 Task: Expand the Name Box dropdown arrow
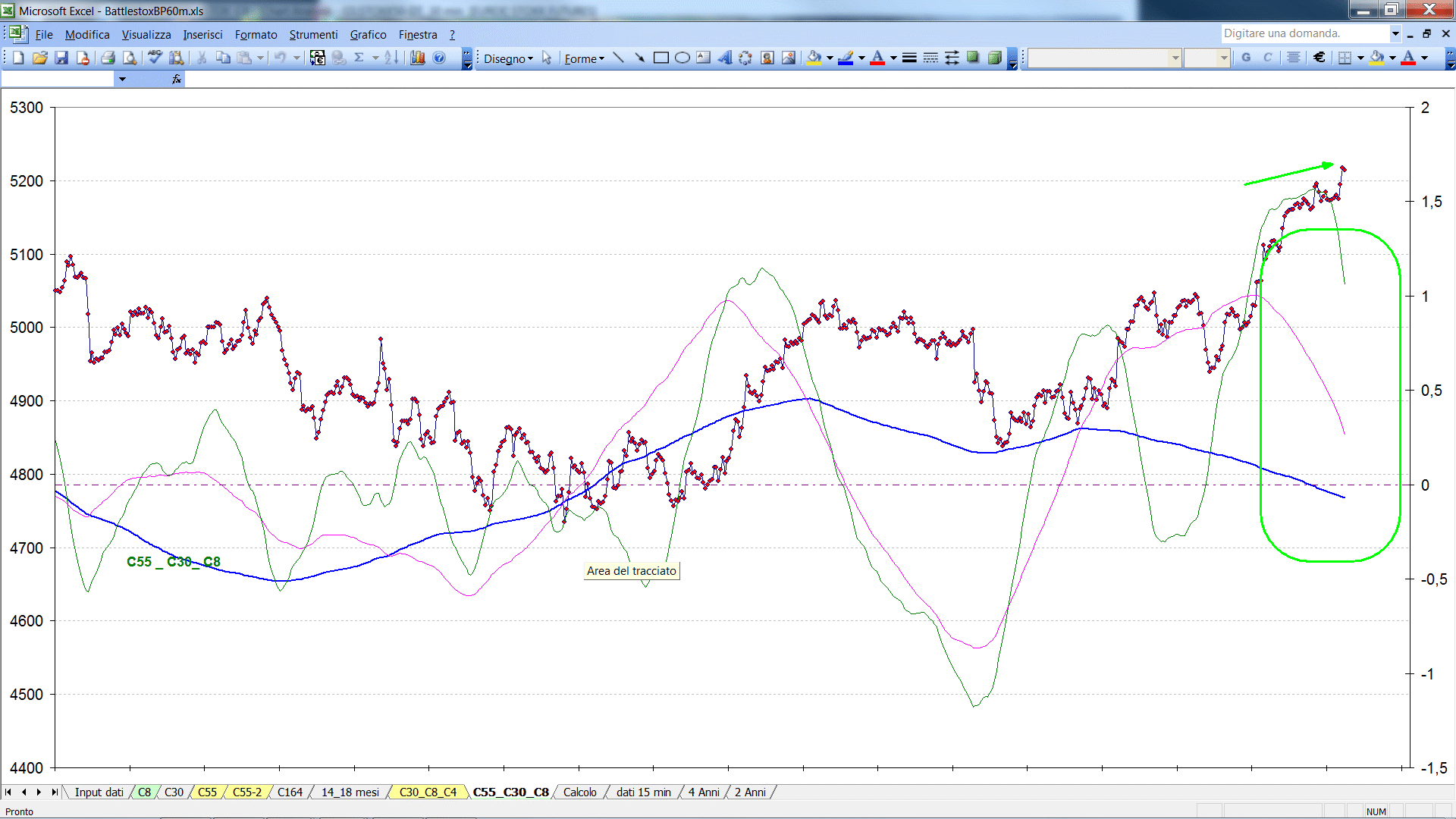122,79
